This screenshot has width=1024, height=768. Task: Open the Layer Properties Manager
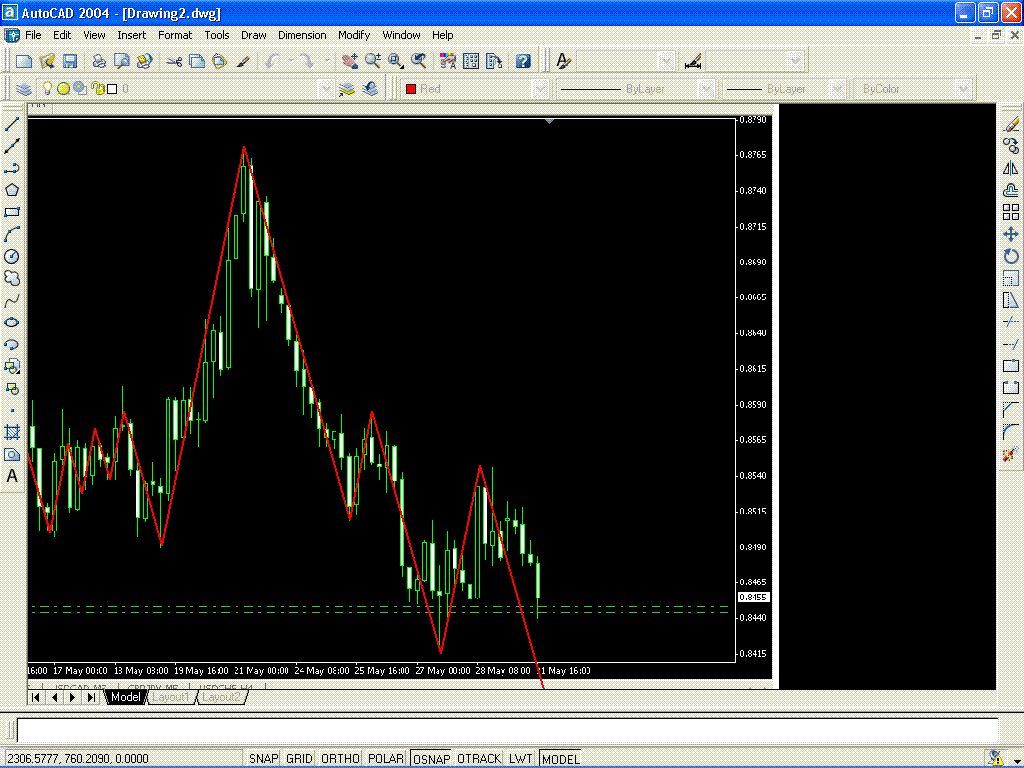pyautogui.click(x=24, y=89)
